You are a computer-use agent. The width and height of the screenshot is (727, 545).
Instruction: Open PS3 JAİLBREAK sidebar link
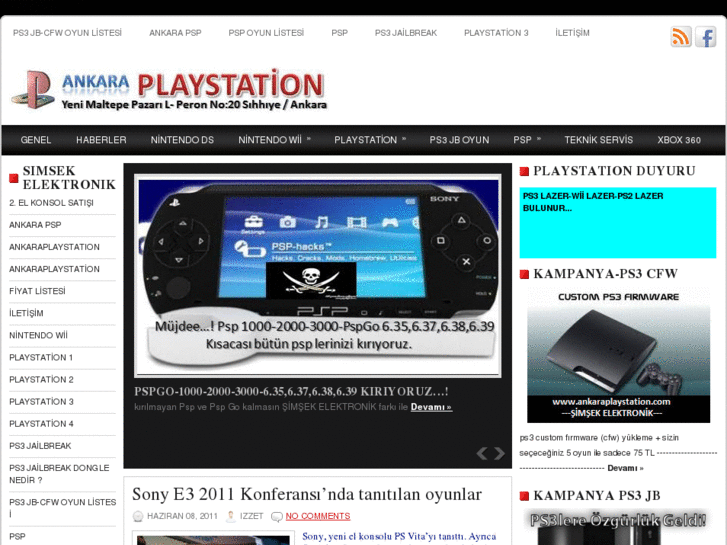tap(40, 446)
